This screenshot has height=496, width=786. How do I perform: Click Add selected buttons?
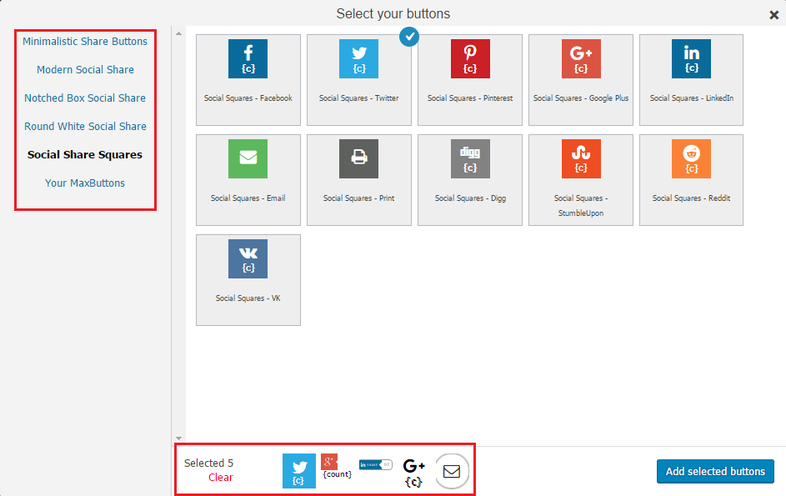pyautogui.click(x=715, y=471)
